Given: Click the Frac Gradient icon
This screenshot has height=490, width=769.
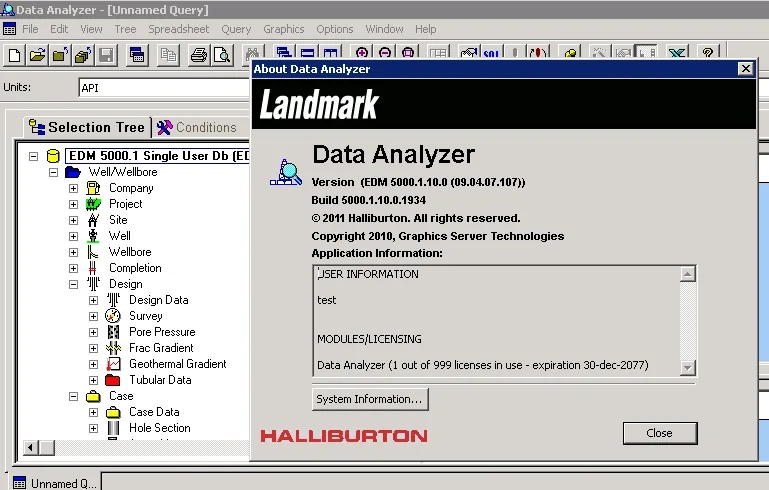Looking at the screenshot, I should (x=113, y=348).
